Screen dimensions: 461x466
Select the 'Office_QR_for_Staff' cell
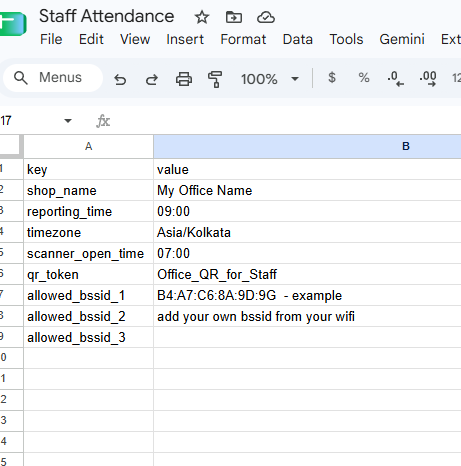click(307, 274)
